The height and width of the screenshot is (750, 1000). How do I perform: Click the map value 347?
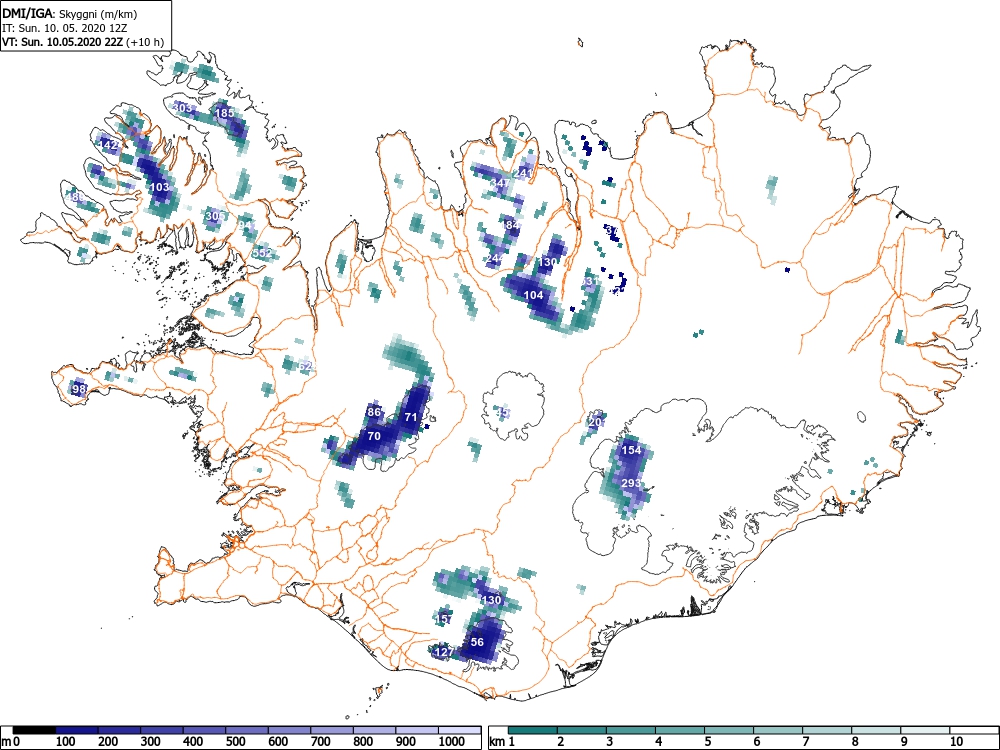501,183
